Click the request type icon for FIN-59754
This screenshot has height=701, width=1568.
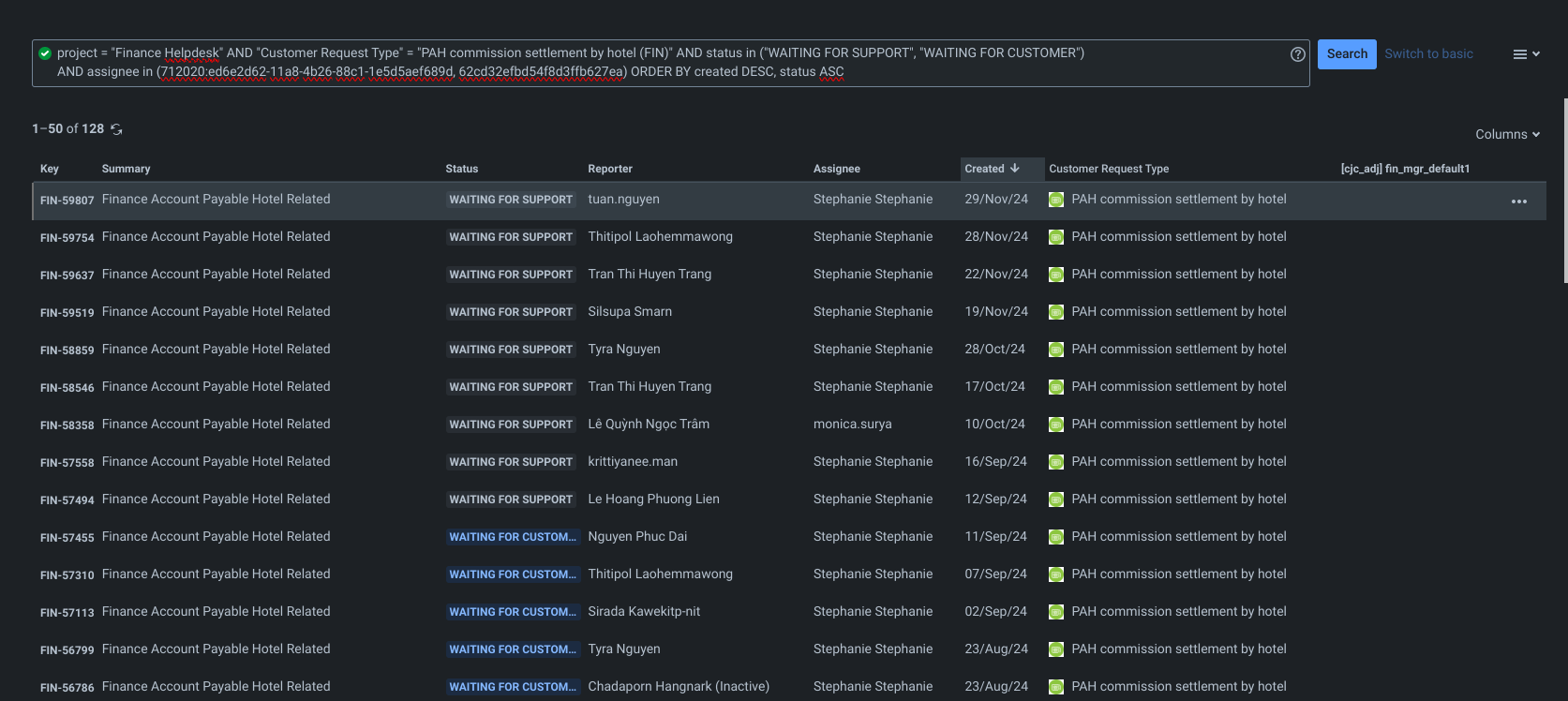(1056, 237)
